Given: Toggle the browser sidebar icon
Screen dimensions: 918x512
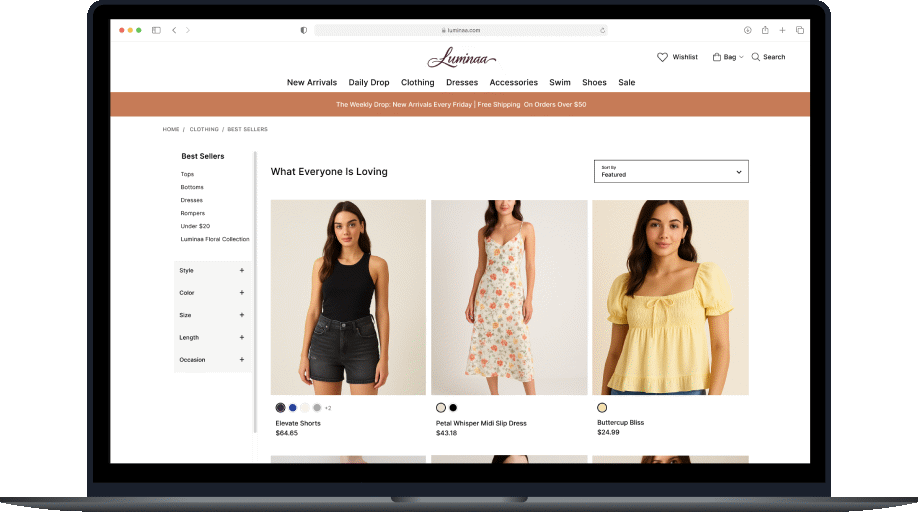Looking at the screenshot, I should tap(156, 30).
